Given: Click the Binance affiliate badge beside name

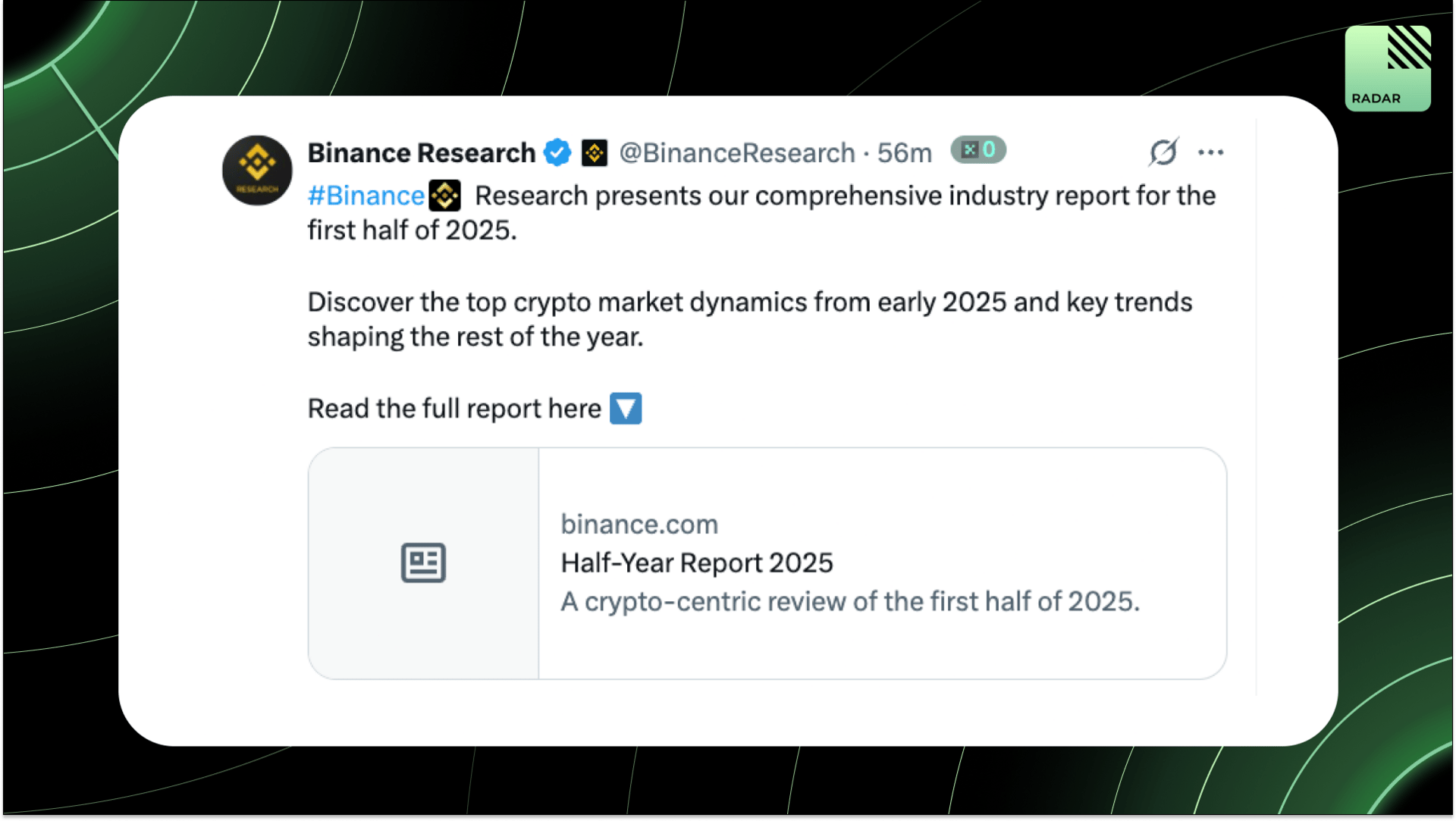Looking at the screenshot, I should 595,153.
